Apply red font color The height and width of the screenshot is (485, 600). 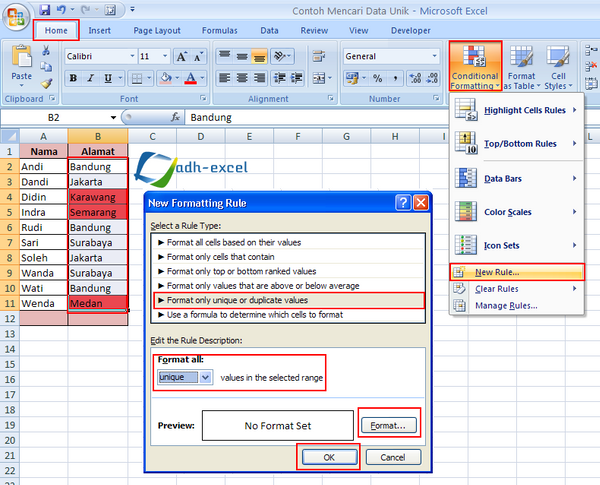(x=191, y=78)
